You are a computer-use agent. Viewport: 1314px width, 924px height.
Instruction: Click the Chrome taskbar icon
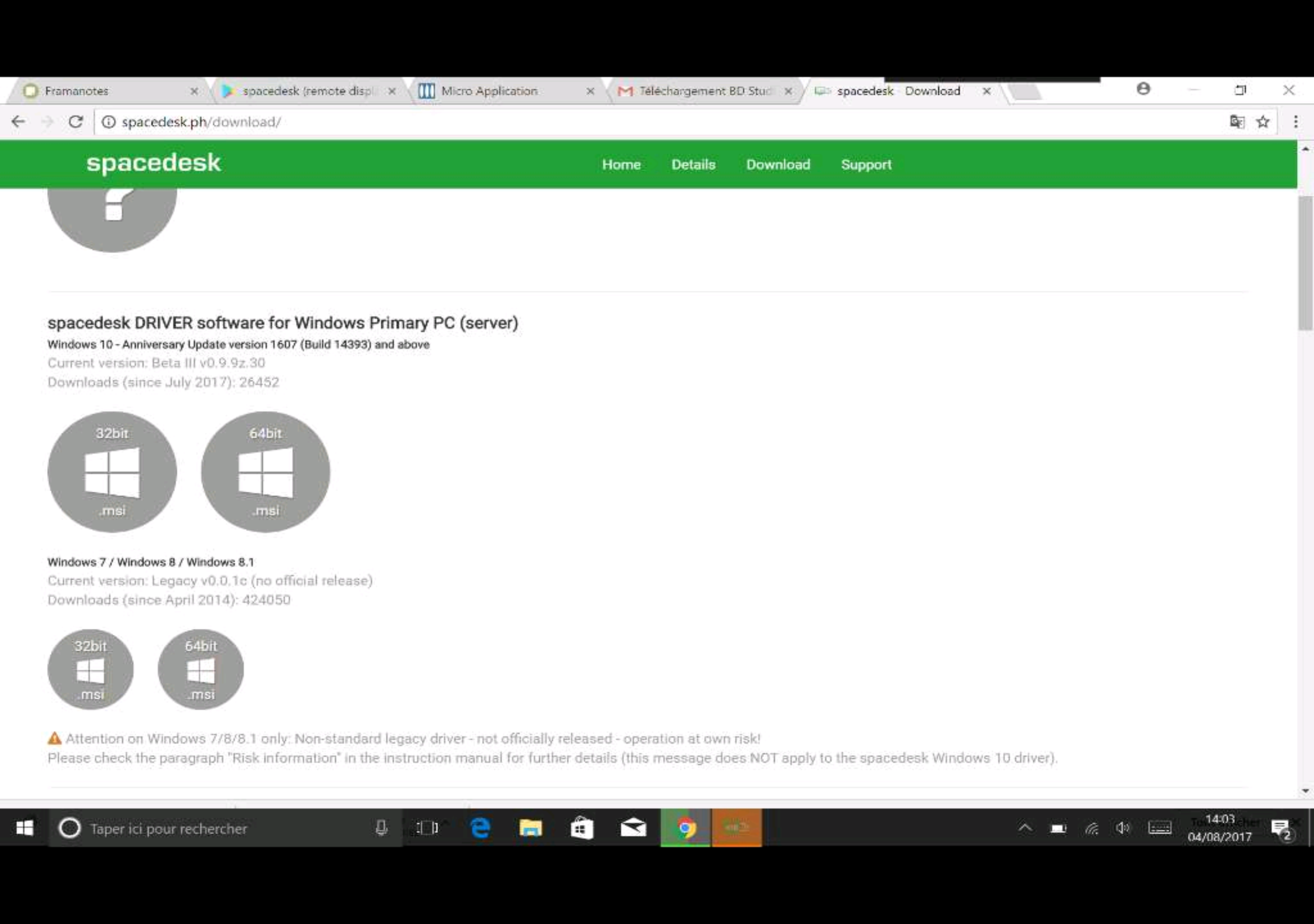(686, 828)
